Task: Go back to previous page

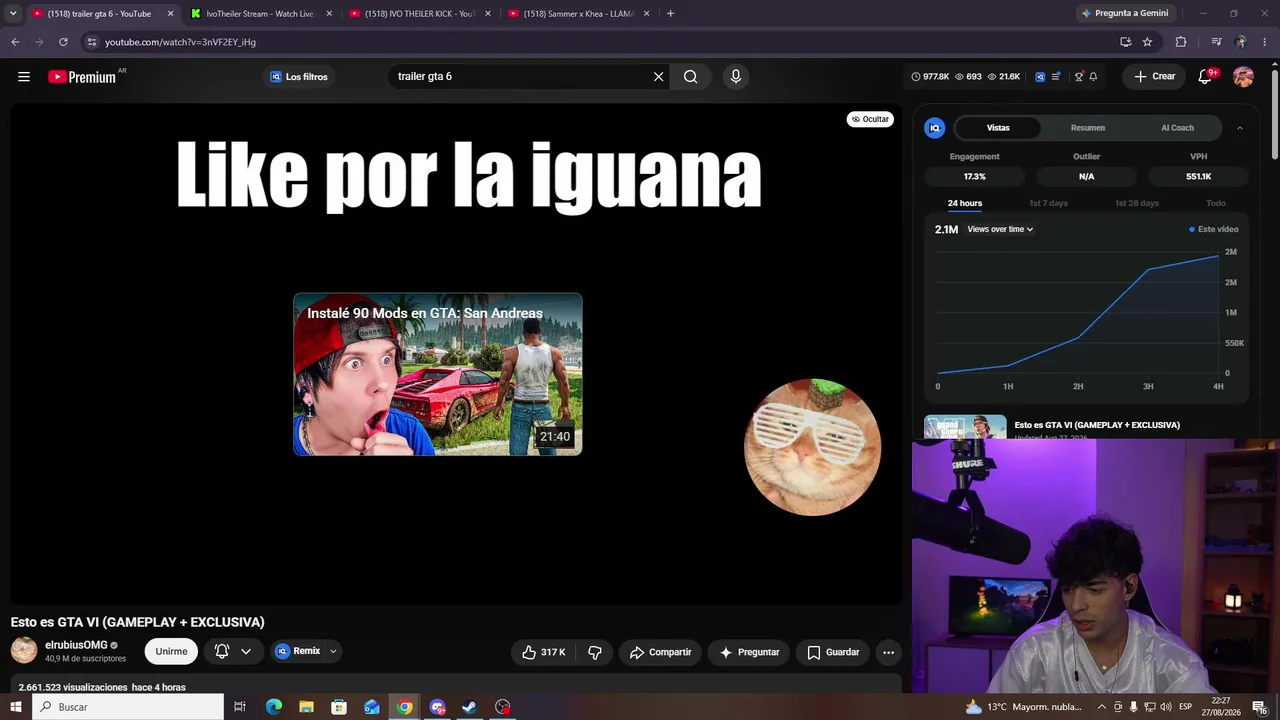Action: coord(15,42)
